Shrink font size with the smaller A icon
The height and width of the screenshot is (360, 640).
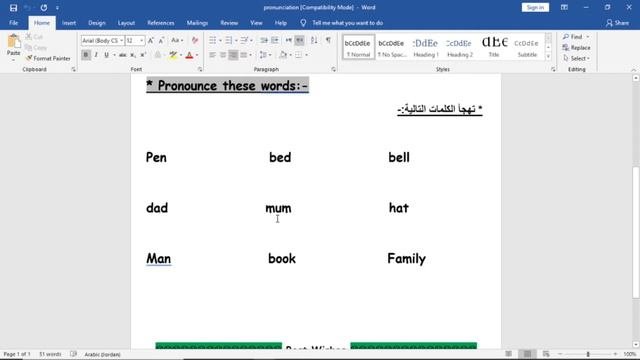click(162, 40)
